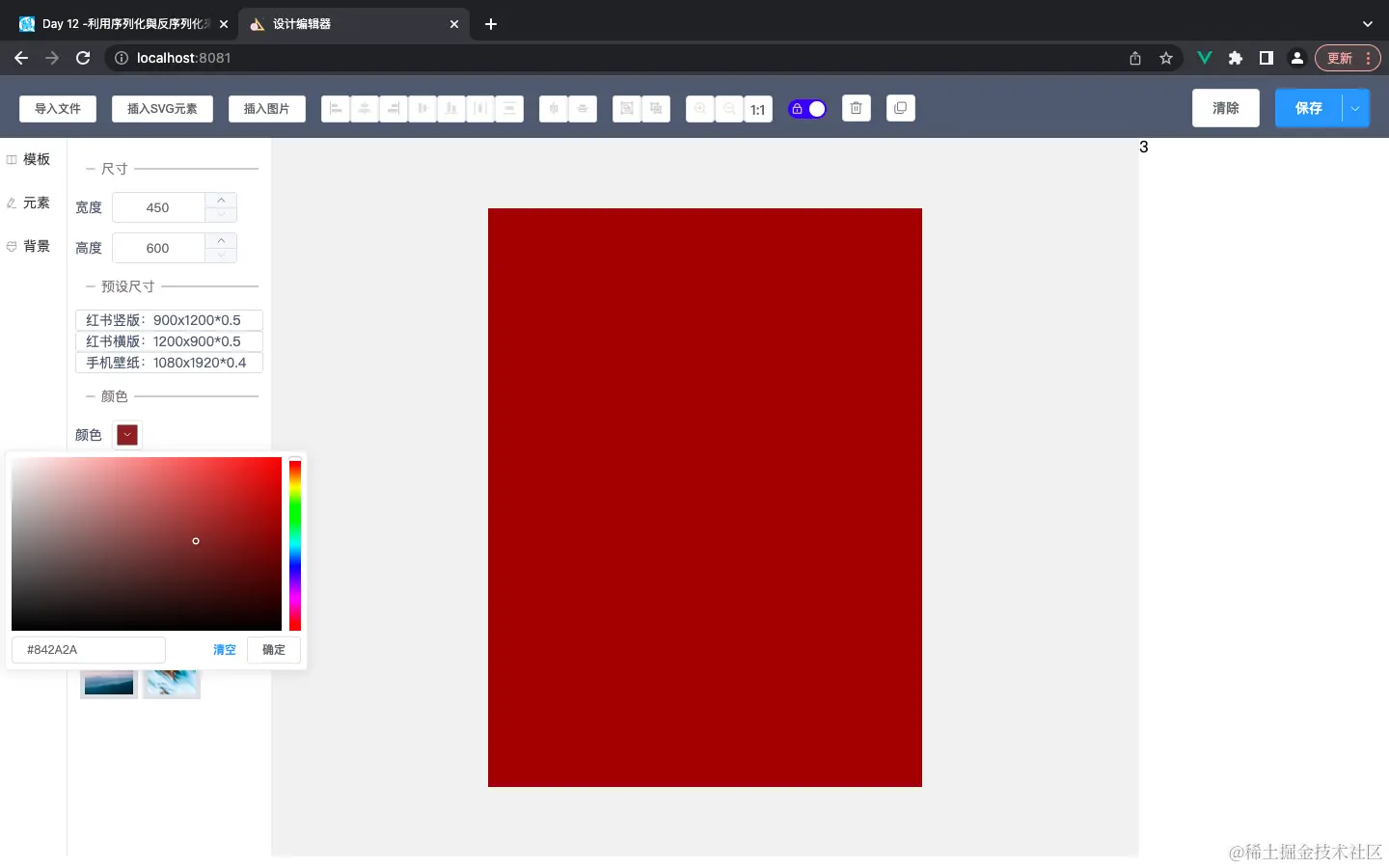Align selected objects to the bottom
The width and height of the screenshot is (1389, 868).
[451, 109]
